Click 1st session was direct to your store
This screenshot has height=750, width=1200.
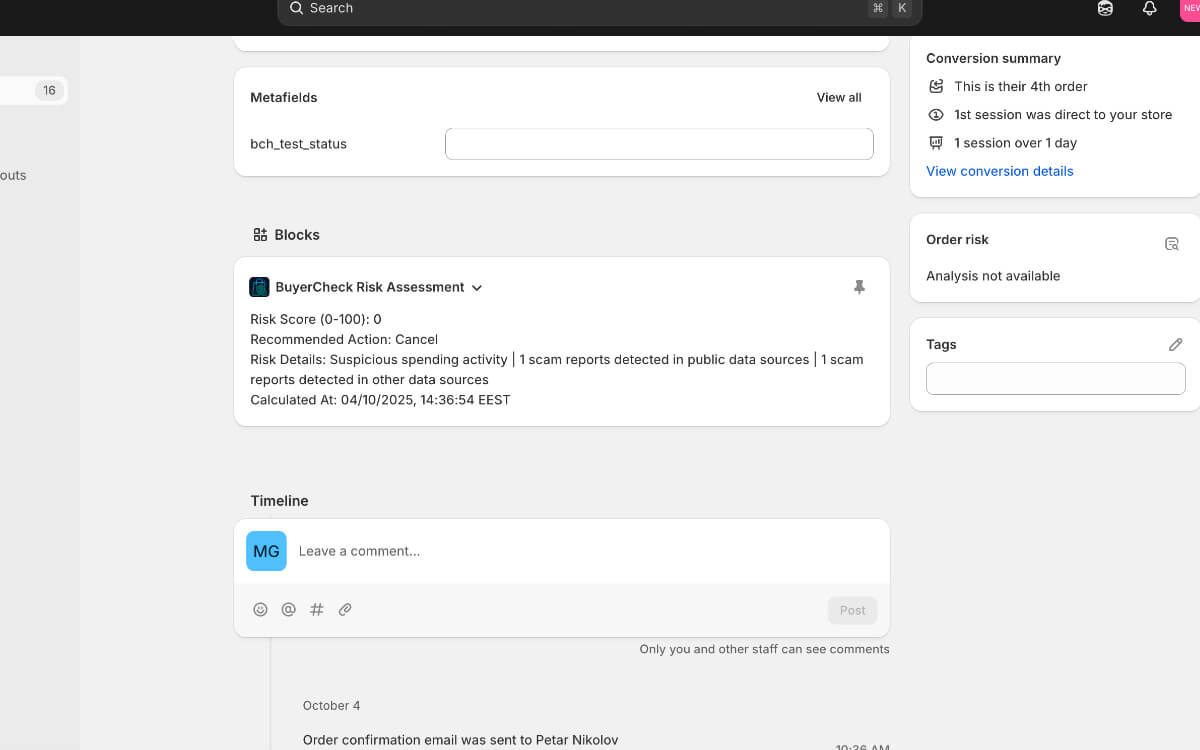click(x=1063, y=115)
